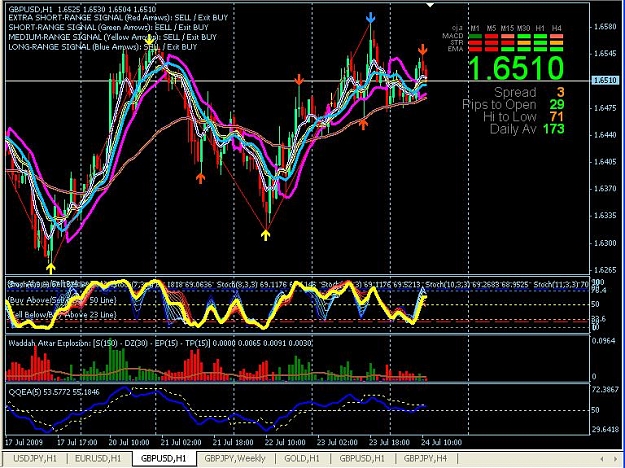625x468 pixels.
Task: Click the MACD row label in signal matrix
Action: click(x=452, y=36)
